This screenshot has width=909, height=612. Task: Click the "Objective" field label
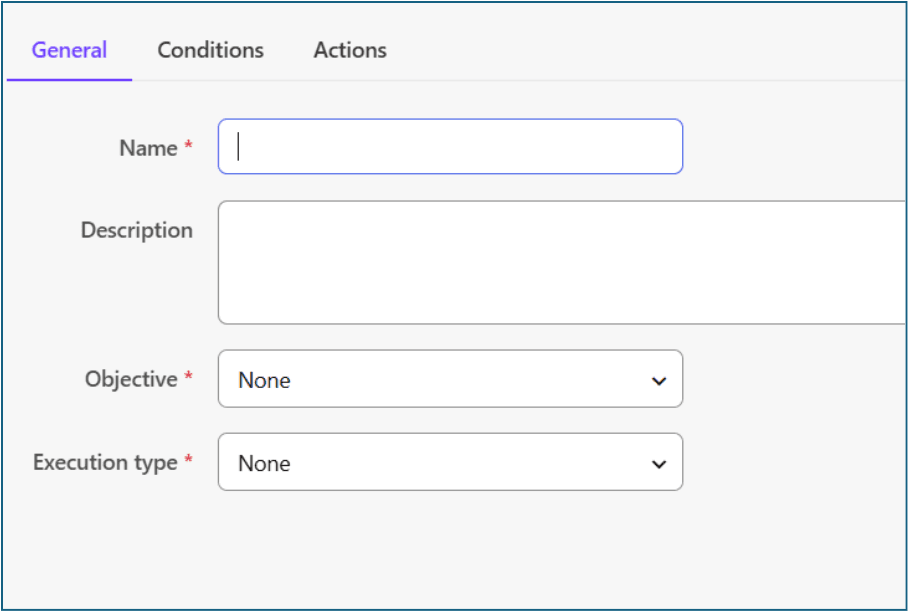[x=131, y=379]
